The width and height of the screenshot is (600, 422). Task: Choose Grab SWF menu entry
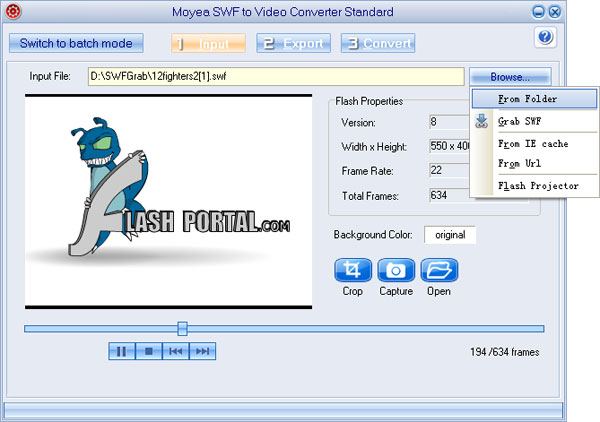click(x=534, y=121)
